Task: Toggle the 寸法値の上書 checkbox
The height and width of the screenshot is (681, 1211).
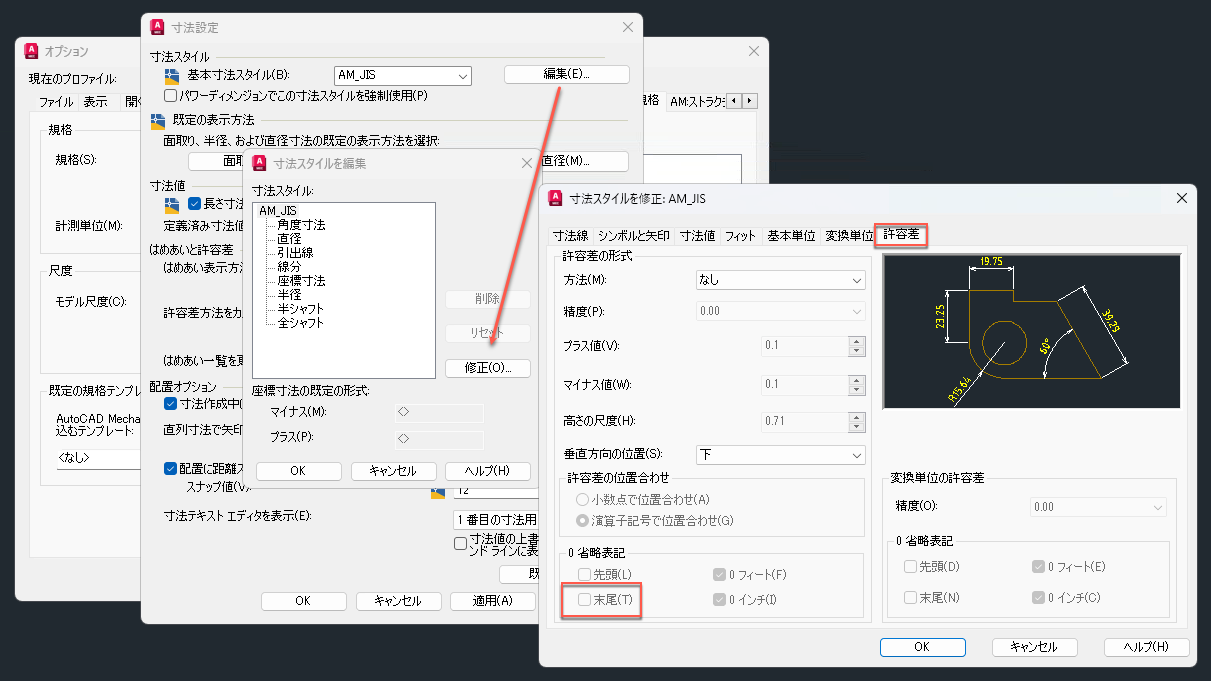Action: pos(461,544)
